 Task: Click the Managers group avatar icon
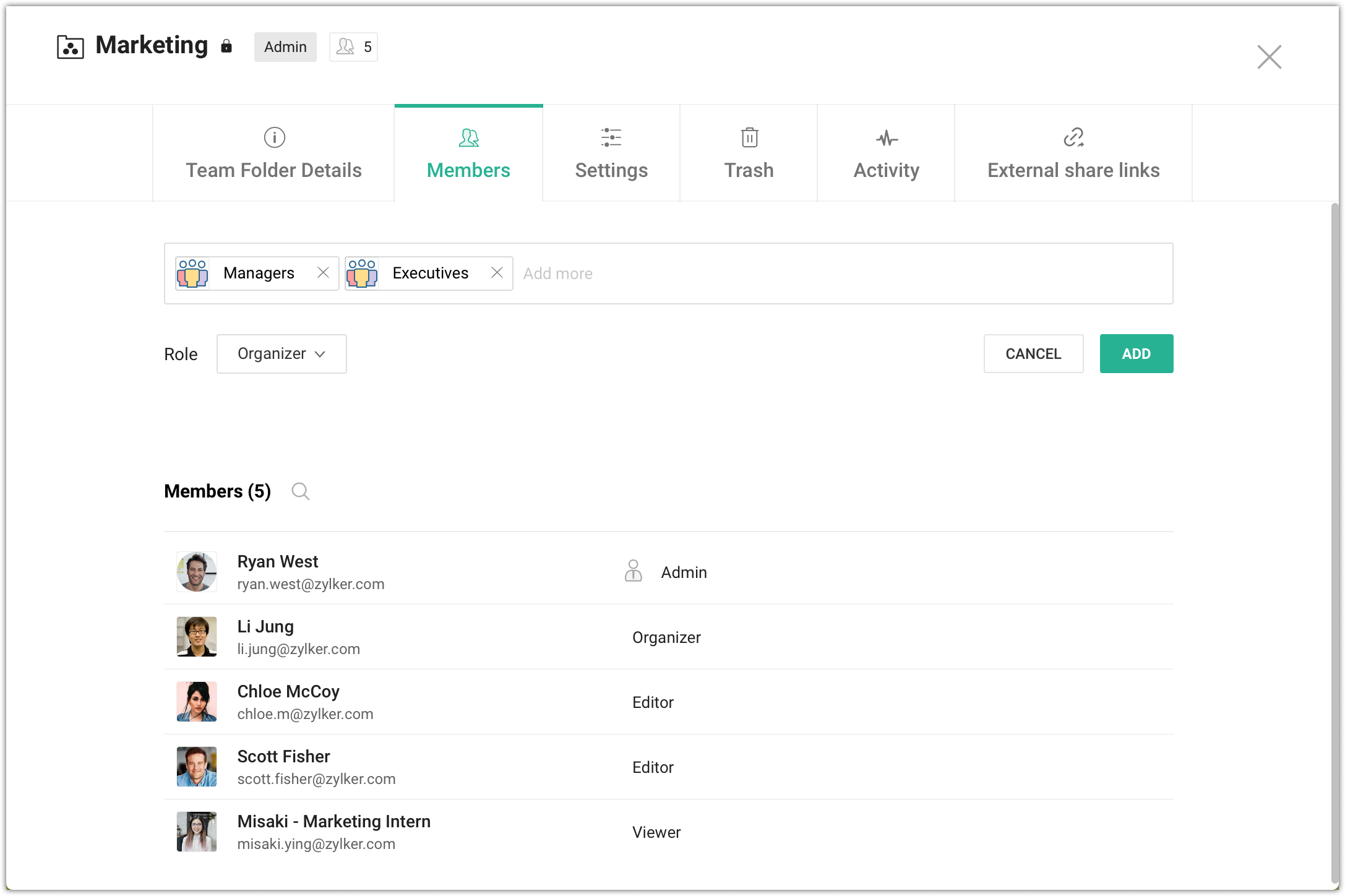(192, 273)
